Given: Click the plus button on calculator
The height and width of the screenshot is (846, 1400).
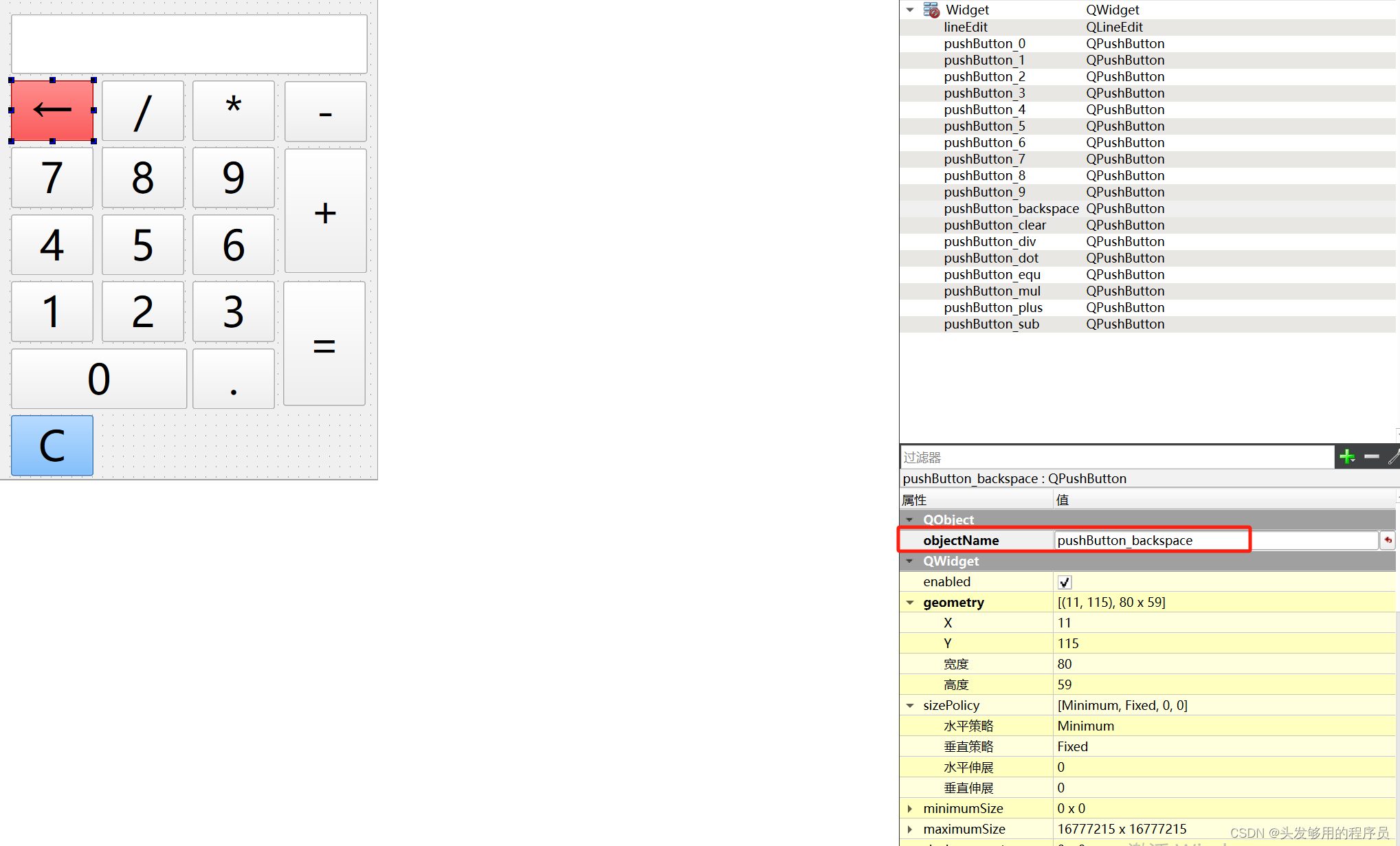Looking at the screenshot, I should click(x=326, y=211).
